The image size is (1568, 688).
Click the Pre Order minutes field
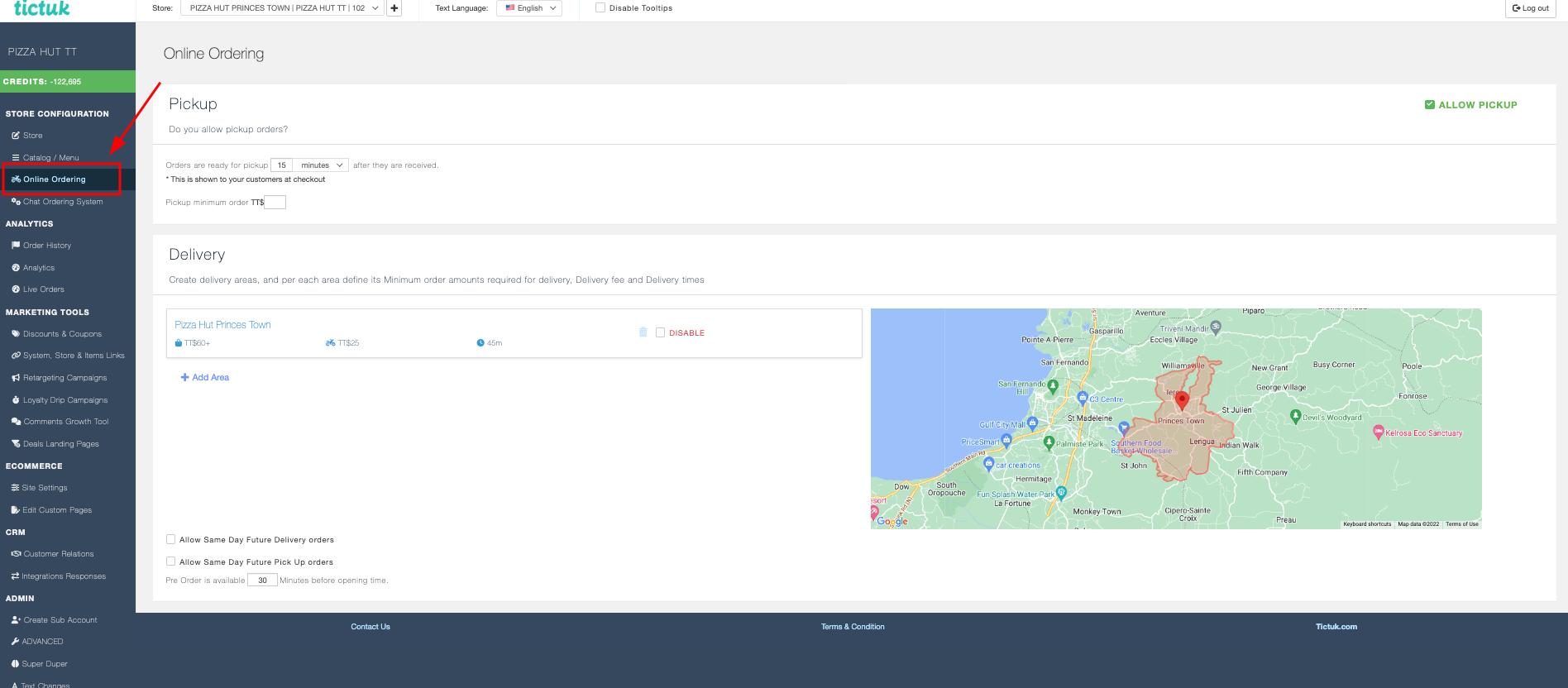262,580
